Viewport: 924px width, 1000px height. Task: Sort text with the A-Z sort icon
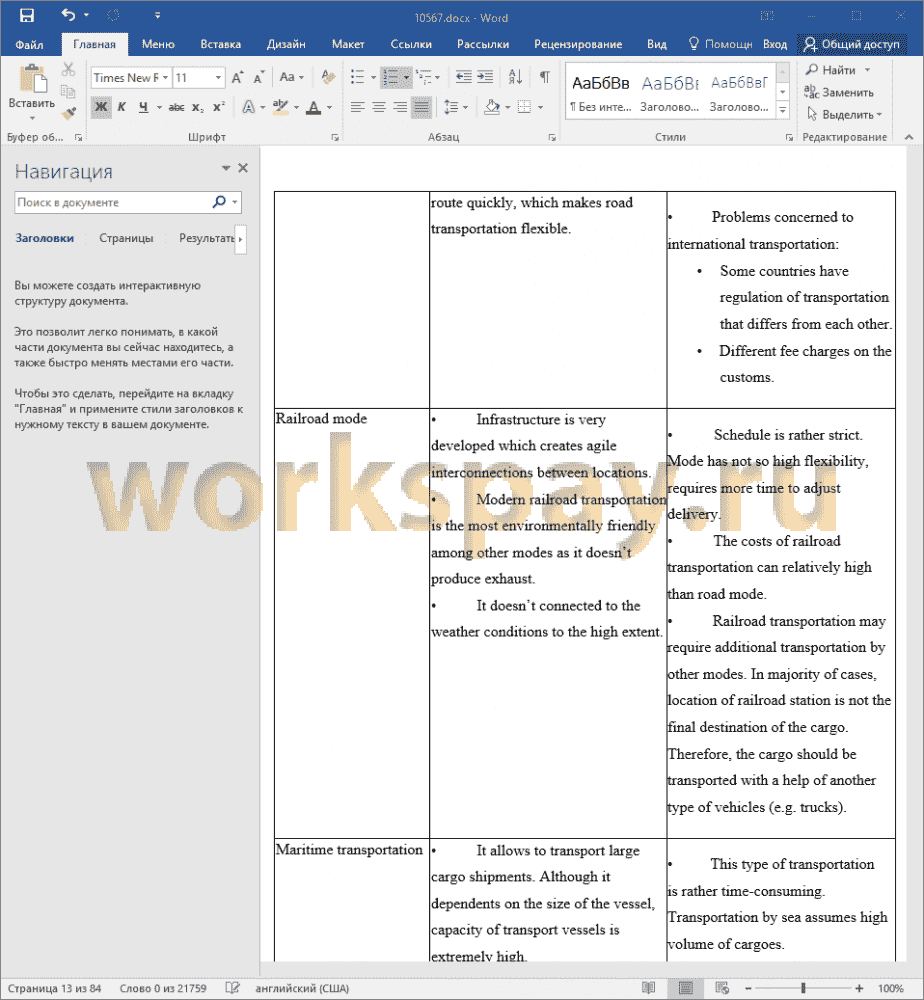[515, 77]
